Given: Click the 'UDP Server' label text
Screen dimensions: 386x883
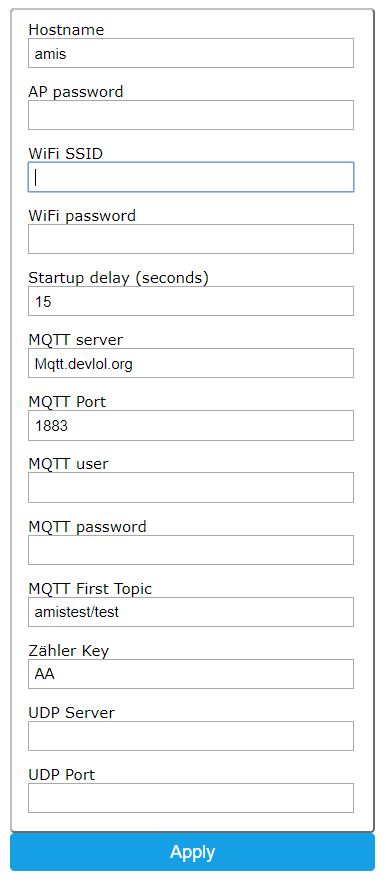Looking at the screenshot, I should 72,712.
